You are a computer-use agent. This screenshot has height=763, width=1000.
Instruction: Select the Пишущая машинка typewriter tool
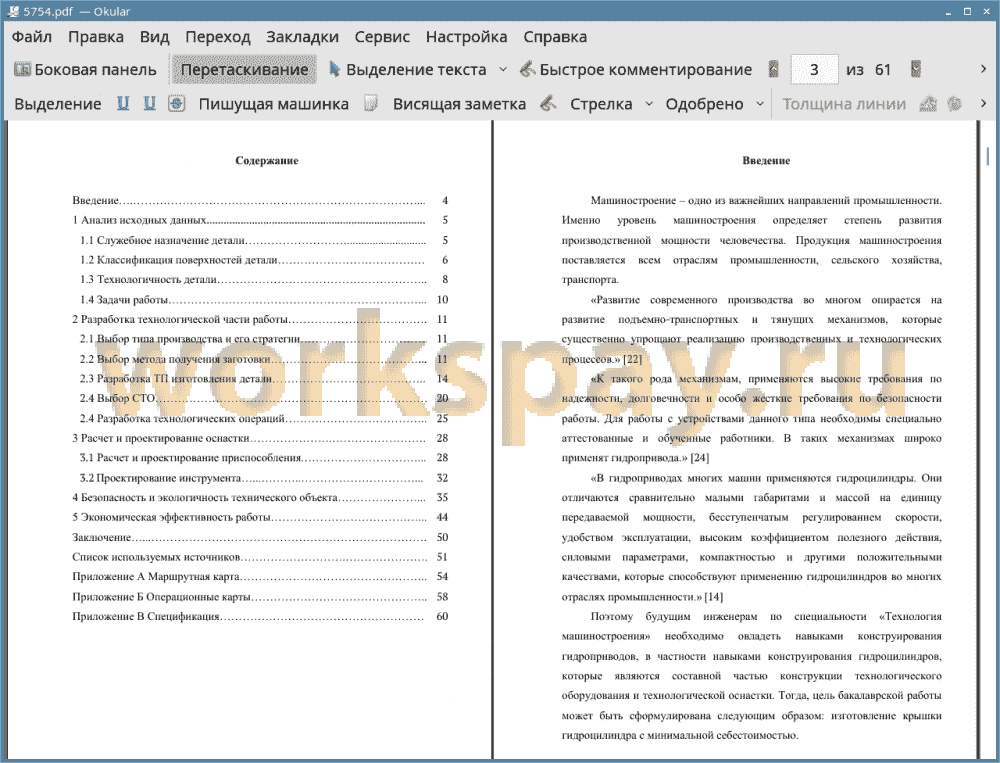[x=274, y=104]
